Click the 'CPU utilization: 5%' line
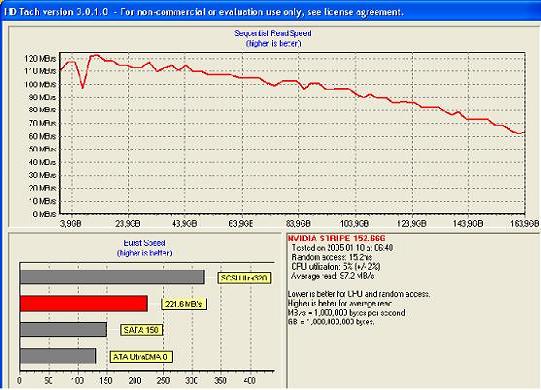The image size is (541, 390). click(x=336, y=266)
